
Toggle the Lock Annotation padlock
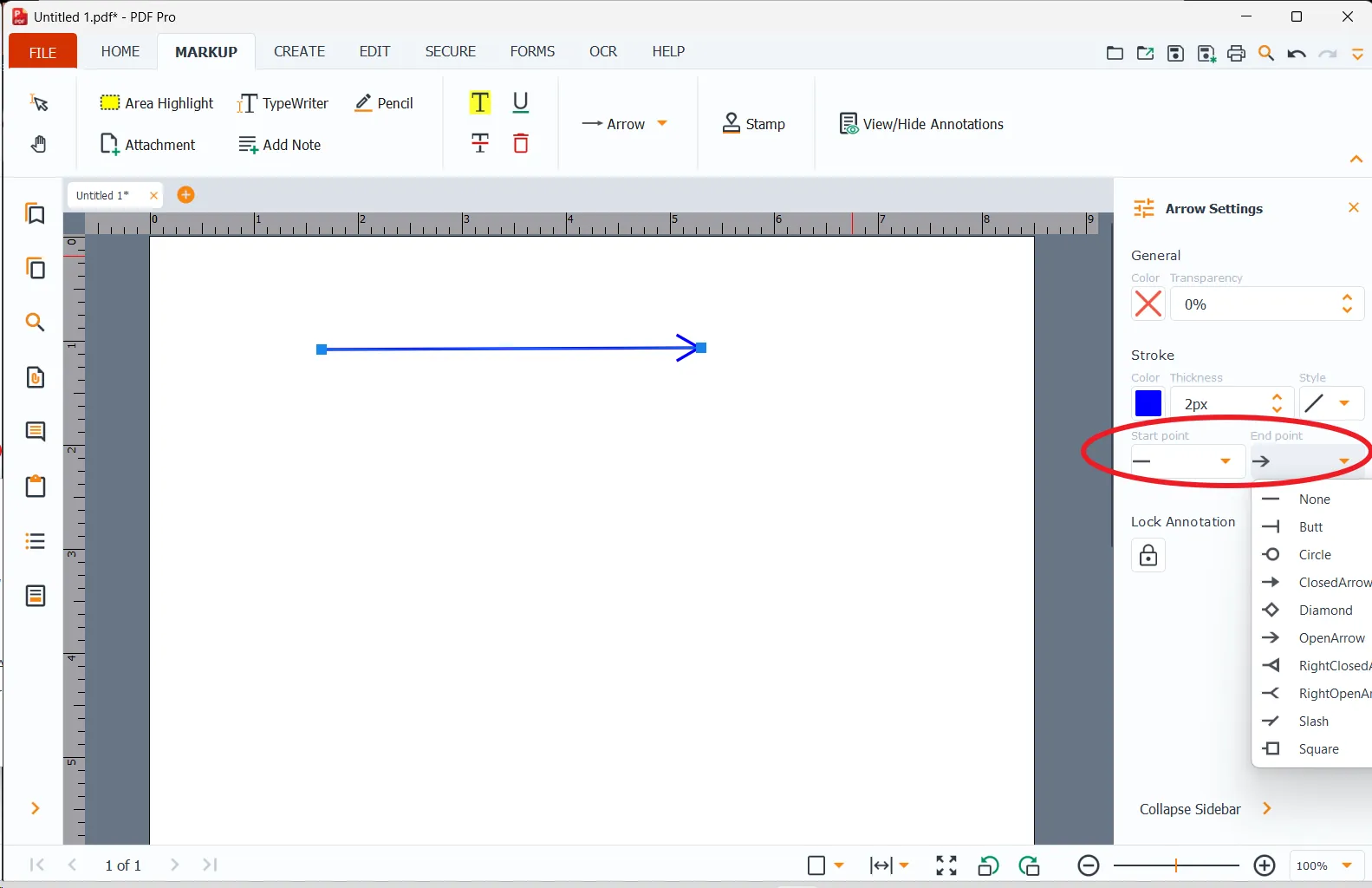click(x=1148, y=555)
